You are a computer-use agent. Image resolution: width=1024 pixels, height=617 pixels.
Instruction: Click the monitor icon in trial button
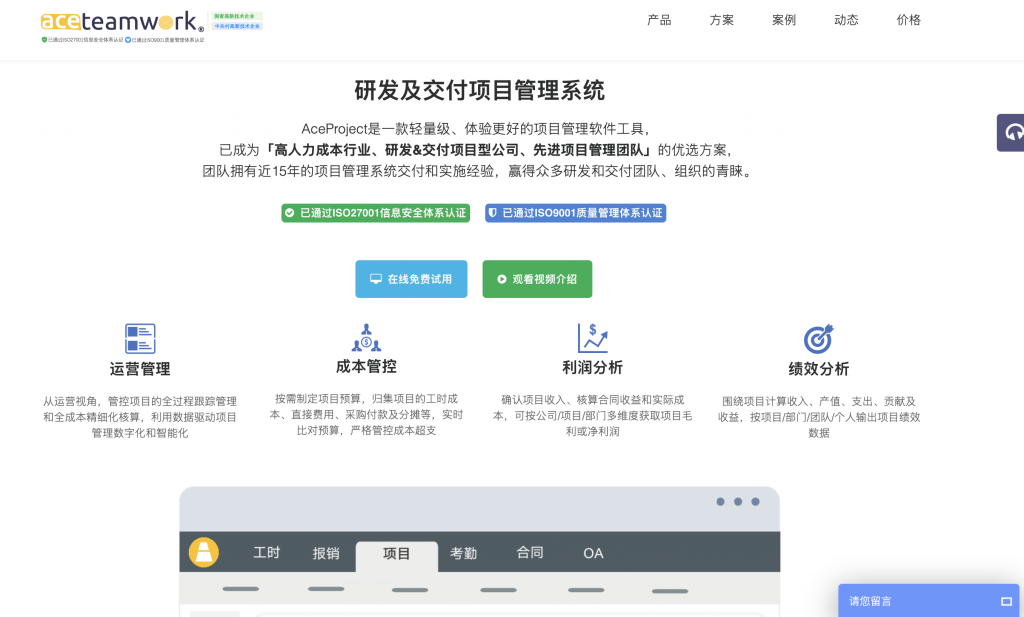point(376,279)
